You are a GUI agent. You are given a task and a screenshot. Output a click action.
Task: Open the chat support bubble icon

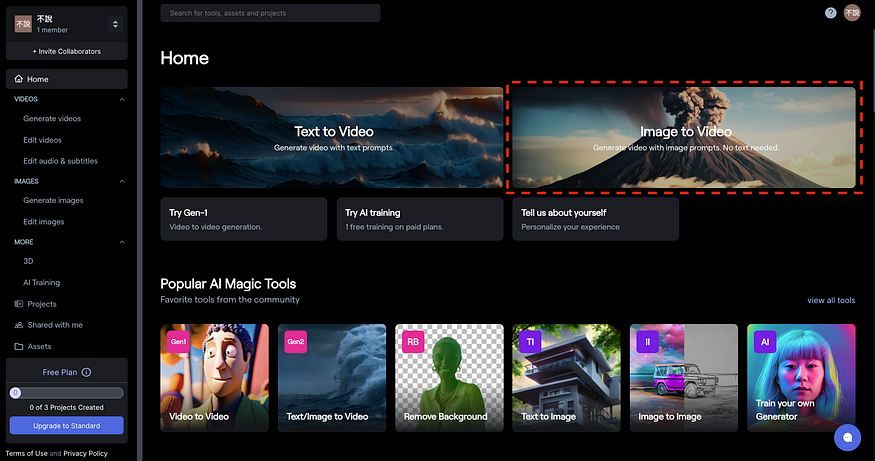pyautogui.click(x=847, y=437)
